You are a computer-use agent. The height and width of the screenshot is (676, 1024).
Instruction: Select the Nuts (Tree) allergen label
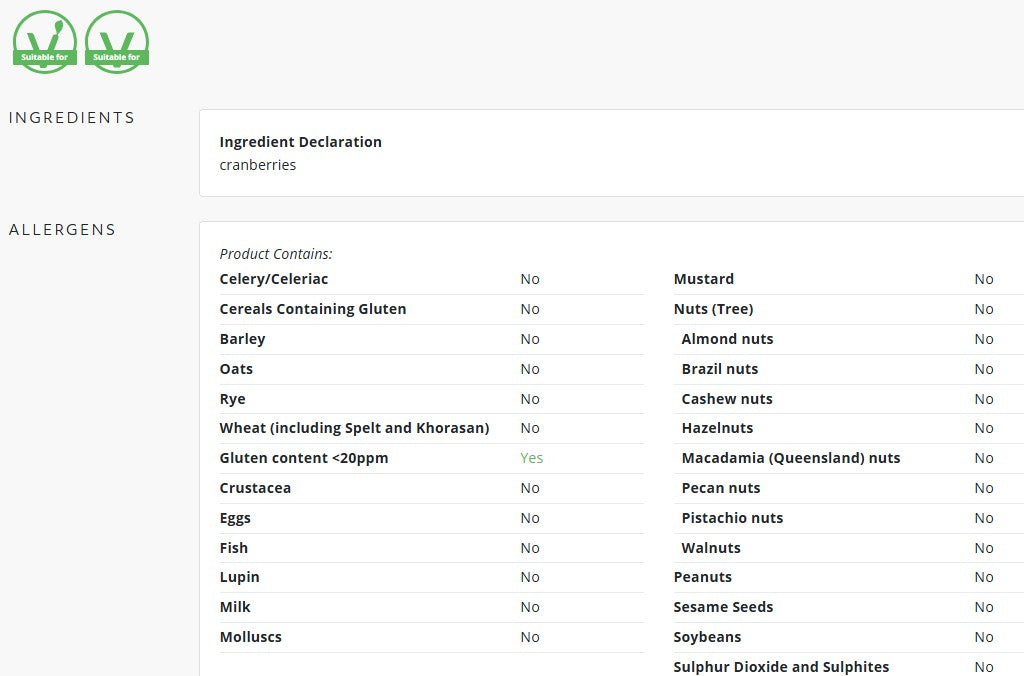point(713,309)
